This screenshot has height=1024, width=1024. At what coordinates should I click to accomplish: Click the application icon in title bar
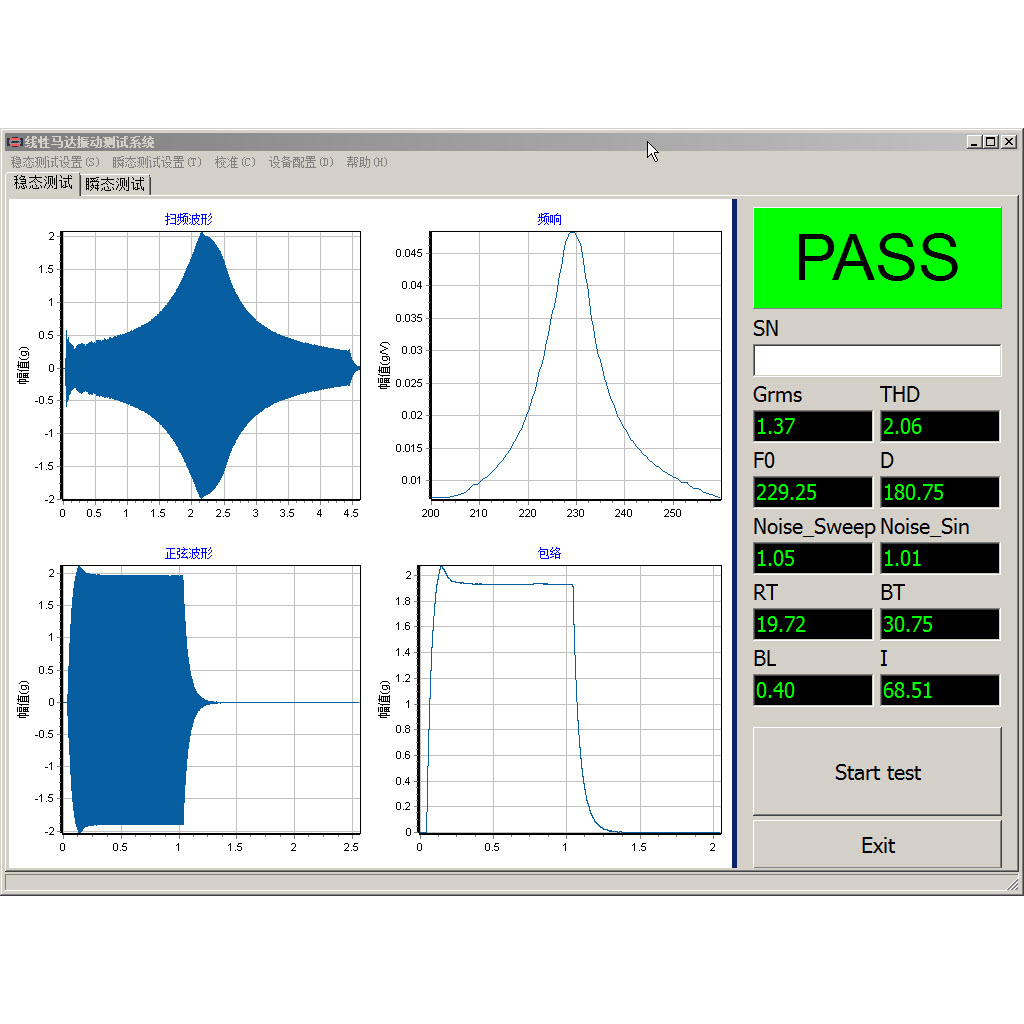point(14,142)
